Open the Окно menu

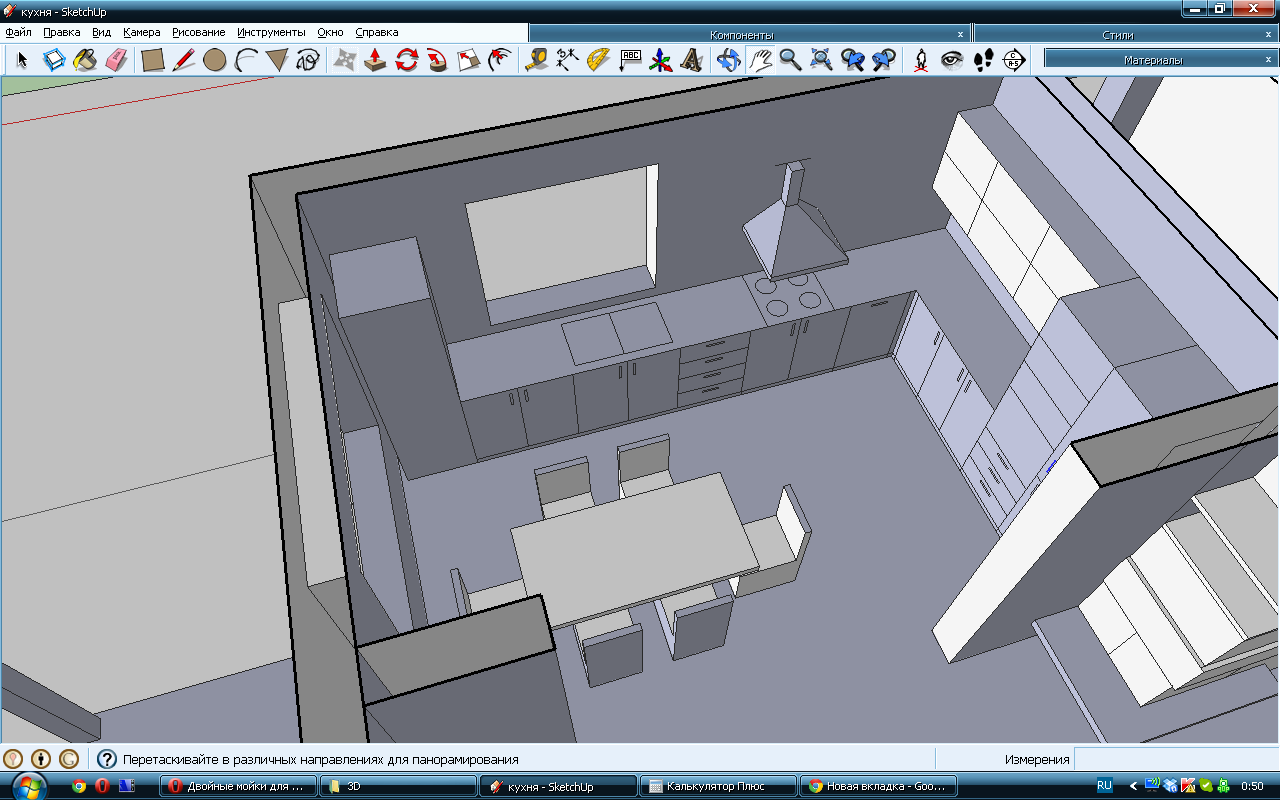pyautogui.click(x=331, y=32)
